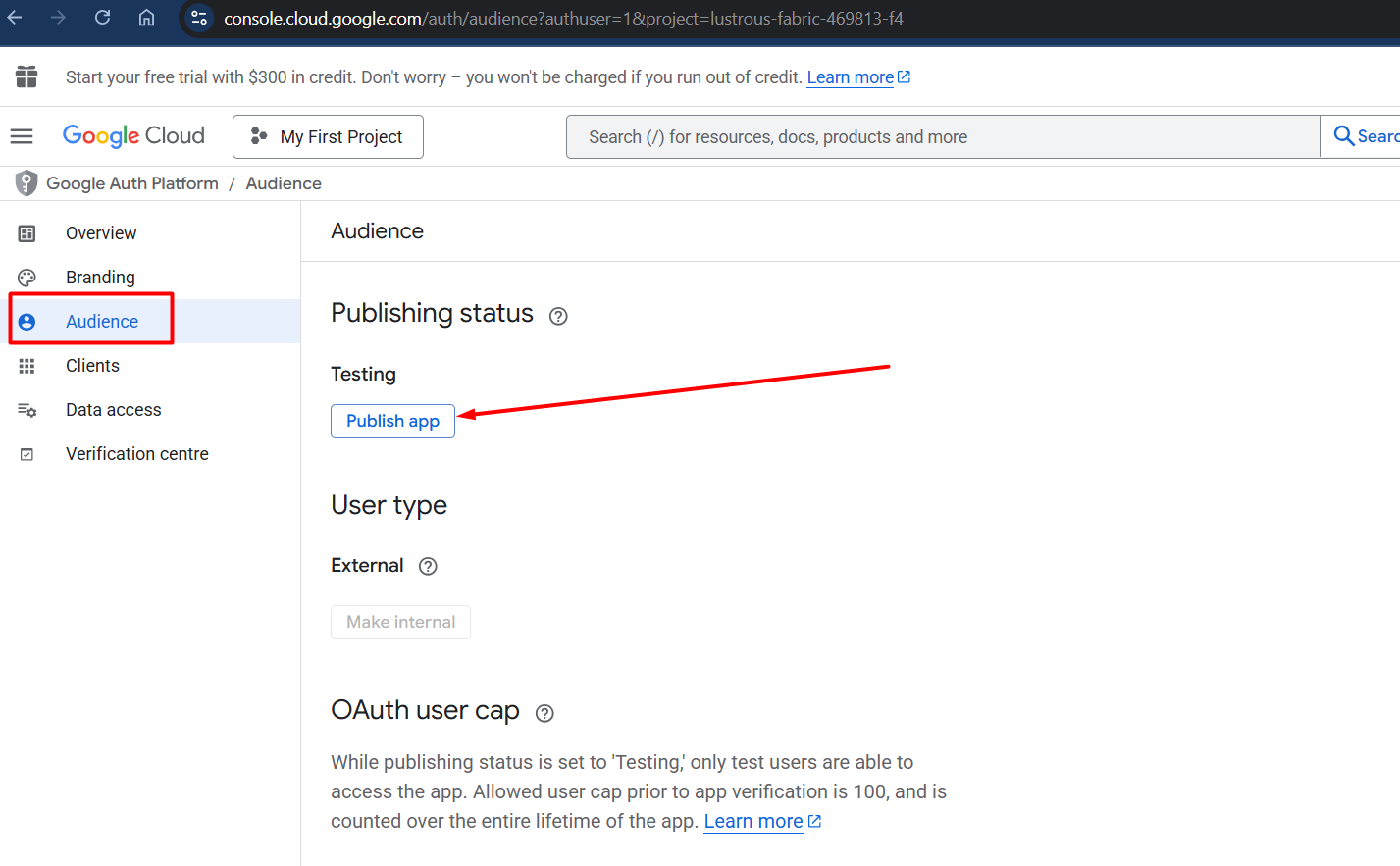This screenshot has height=866, width=1400.
Task: Click the OAuth user cap heading
Action: point(425,710)
